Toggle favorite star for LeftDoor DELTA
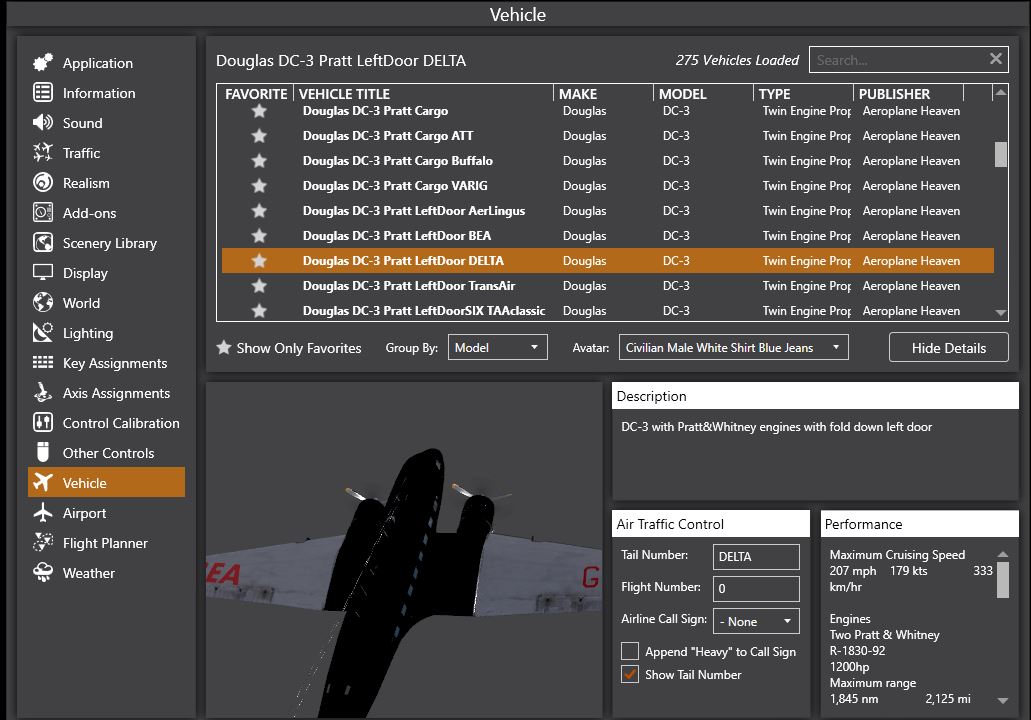This screenshot has height=720, width=1031. [x=259, y=260]
